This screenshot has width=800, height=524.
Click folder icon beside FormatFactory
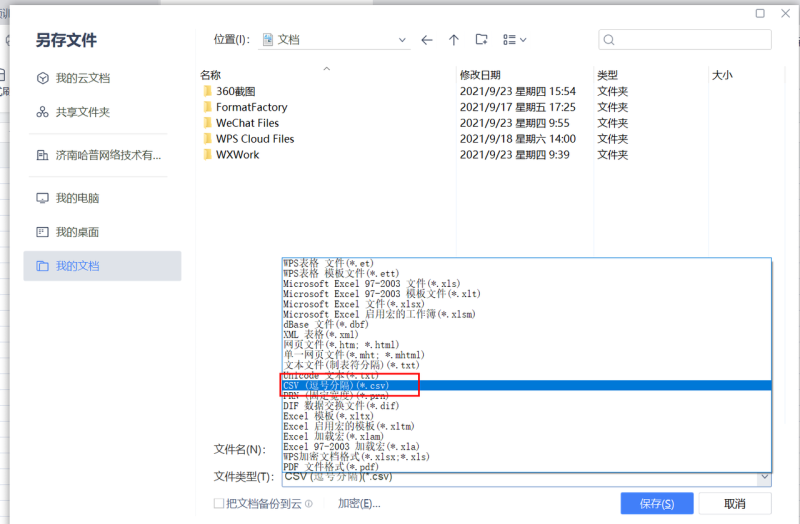(x=207, y=107)
